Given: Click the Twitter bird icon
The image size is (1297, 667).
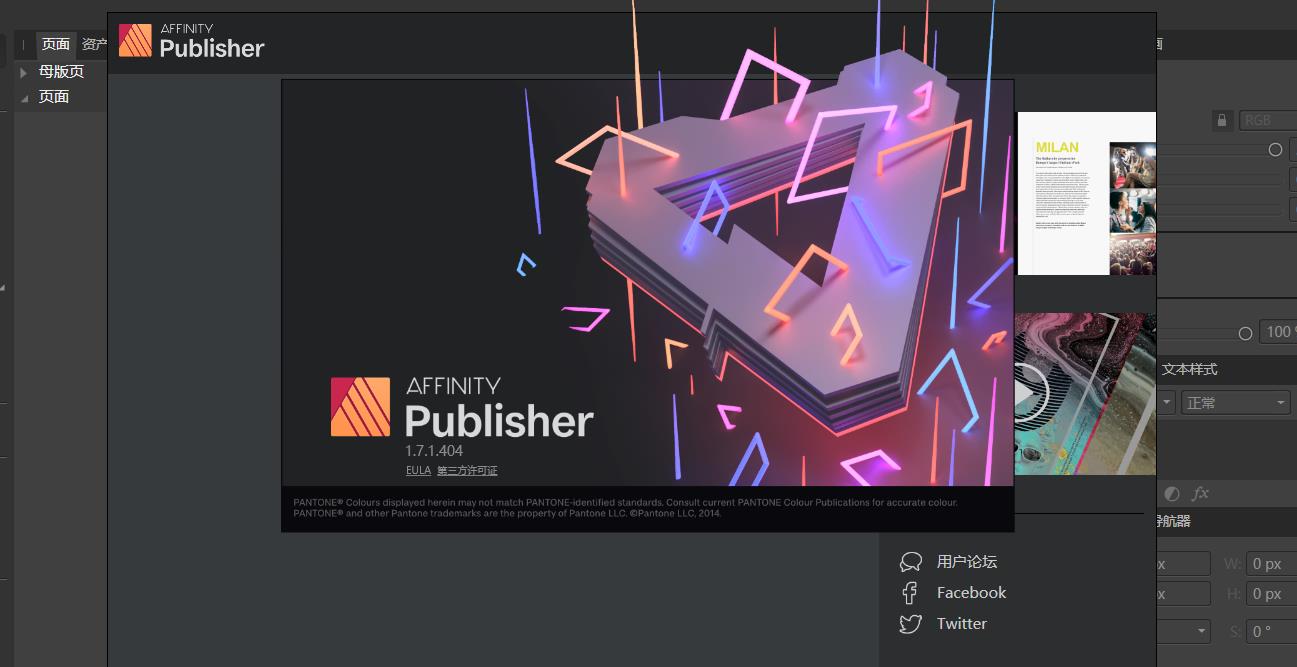Looking at the screenshot, I should click(x=910, y=624).
